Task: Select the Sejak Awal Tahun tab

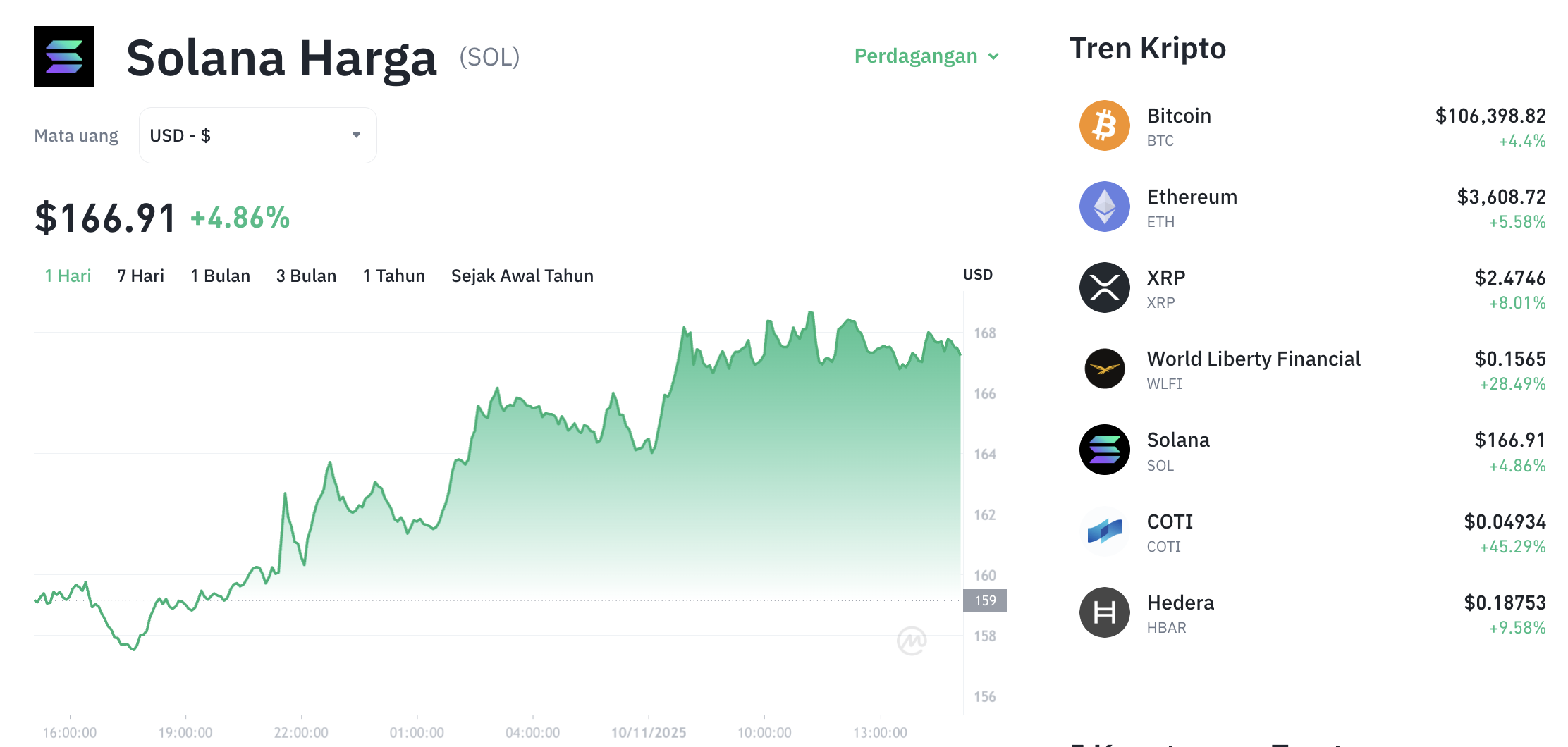Action: tap(522, 276)
